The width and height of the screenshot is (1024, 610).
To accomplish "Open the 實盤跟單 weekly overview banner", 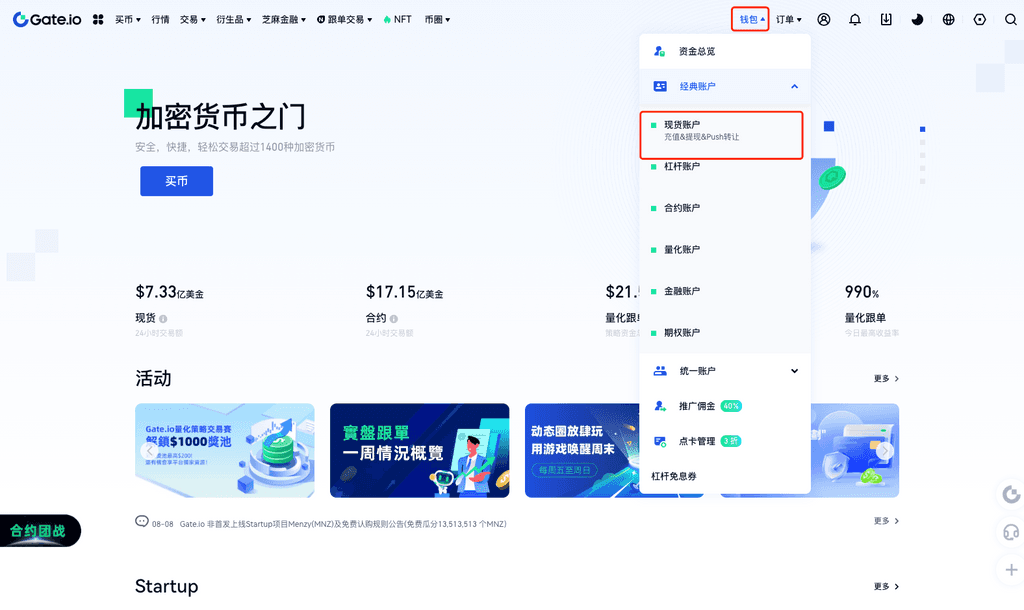I will click(419, 450).
